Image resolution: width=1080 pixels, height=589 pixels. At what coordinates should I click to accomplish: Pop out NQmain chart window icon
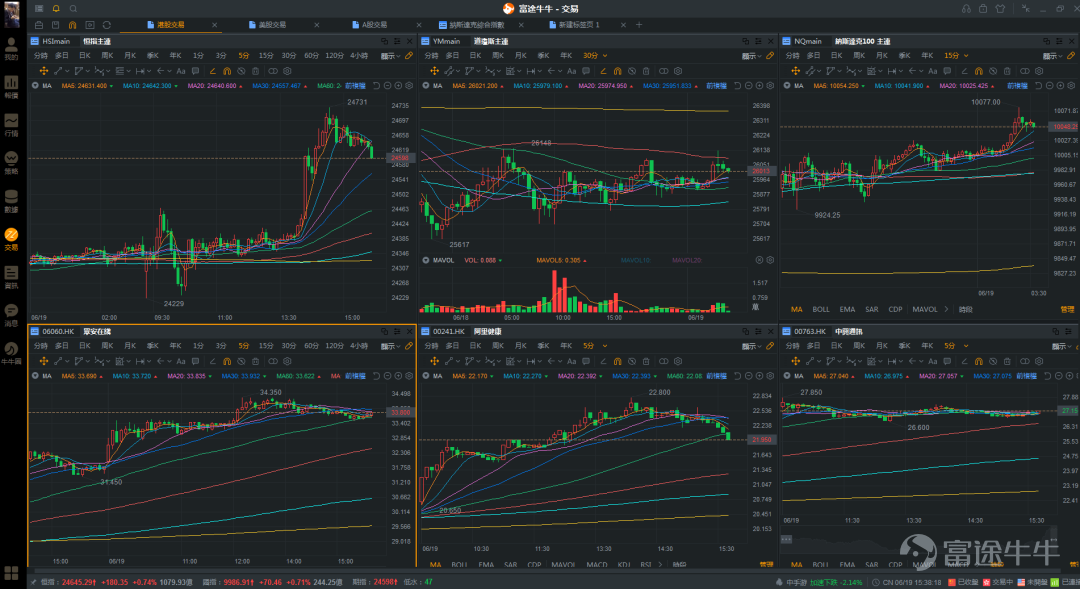point(1046,41)
